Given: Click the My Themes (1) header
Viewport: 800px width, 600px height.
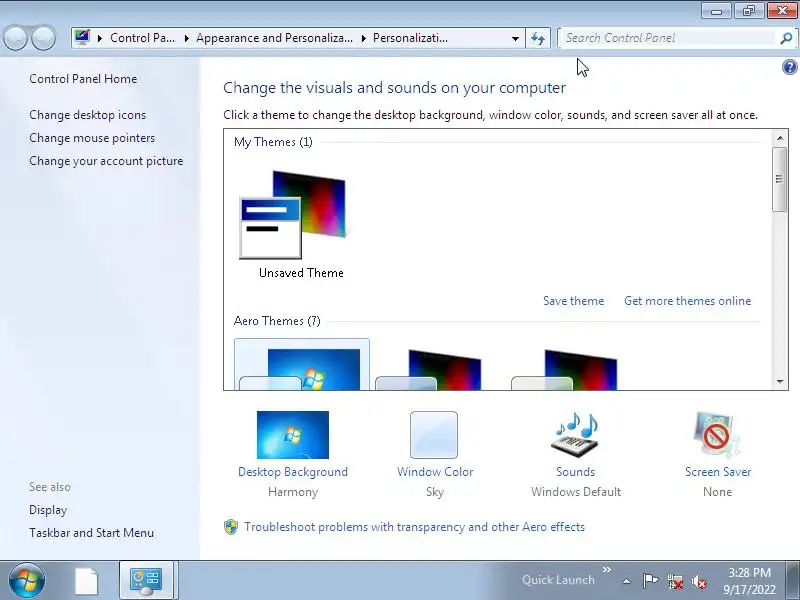Looking at the screenshot, I should pyautogui.click(x=273, y=142).
